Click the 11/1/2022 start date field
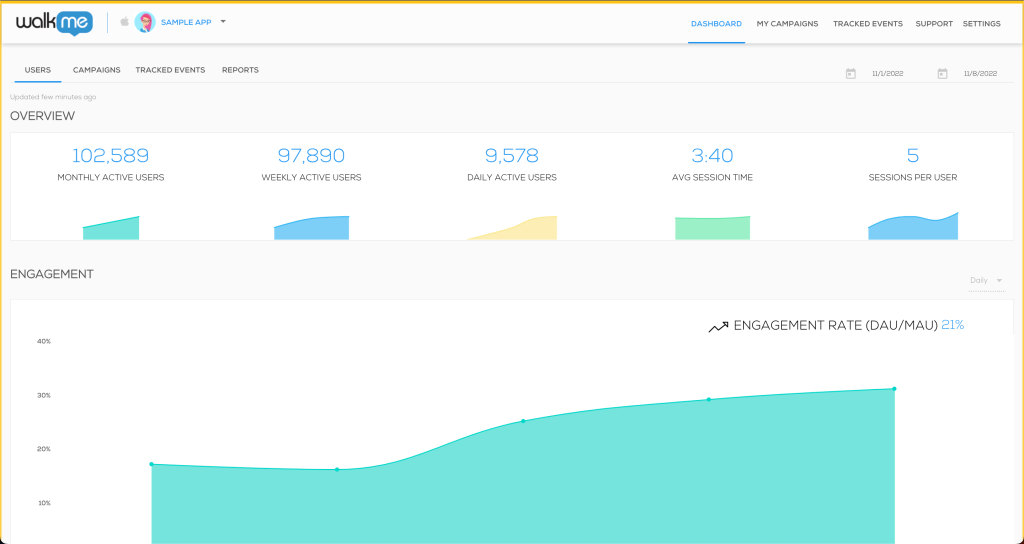This screenshot has width=1024, height=544. (x=887, y=74)
